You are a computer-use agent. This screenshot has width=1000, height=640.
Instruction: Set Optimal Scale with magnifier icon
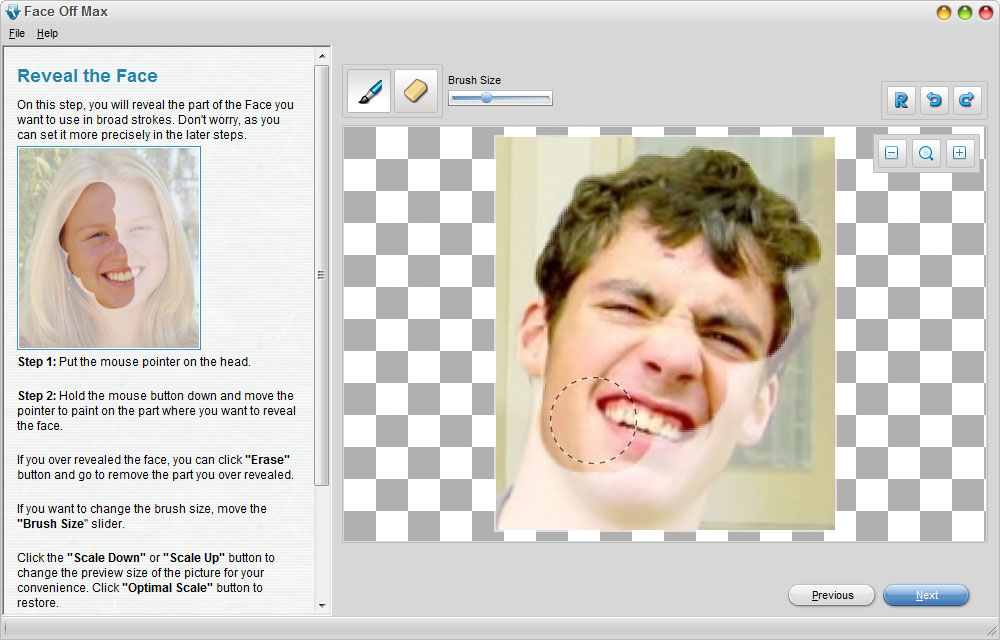(x=926, y=153)
